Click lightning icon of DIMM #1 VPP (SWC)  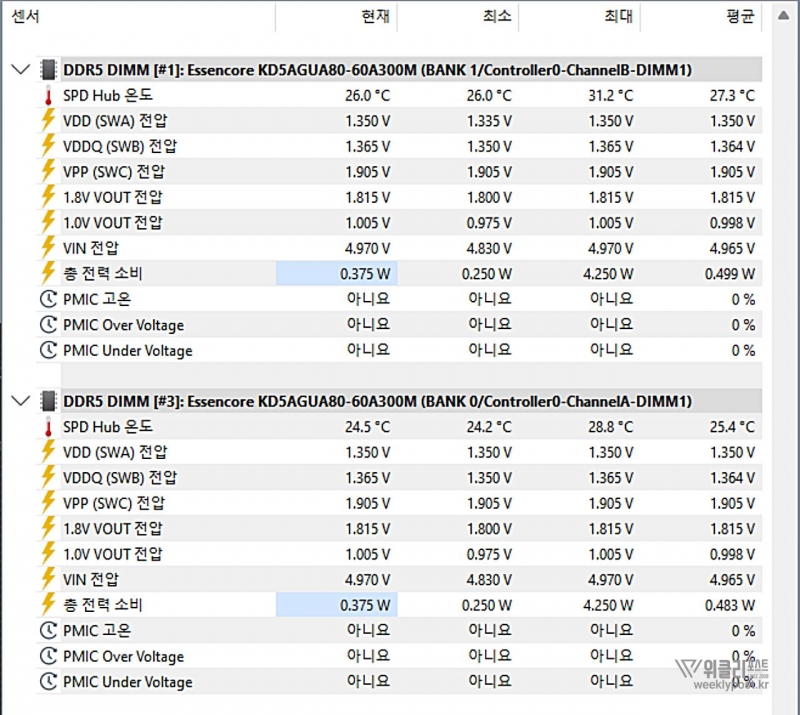click(48, 171)
